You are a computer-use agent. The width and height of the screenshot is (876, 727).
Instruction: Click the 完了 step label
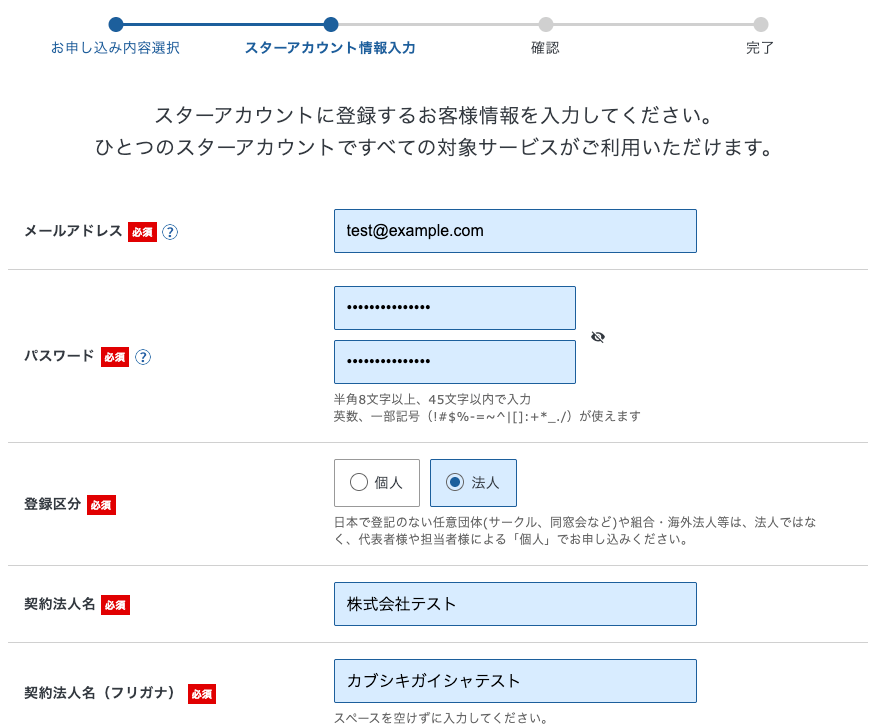coord(760,48)
